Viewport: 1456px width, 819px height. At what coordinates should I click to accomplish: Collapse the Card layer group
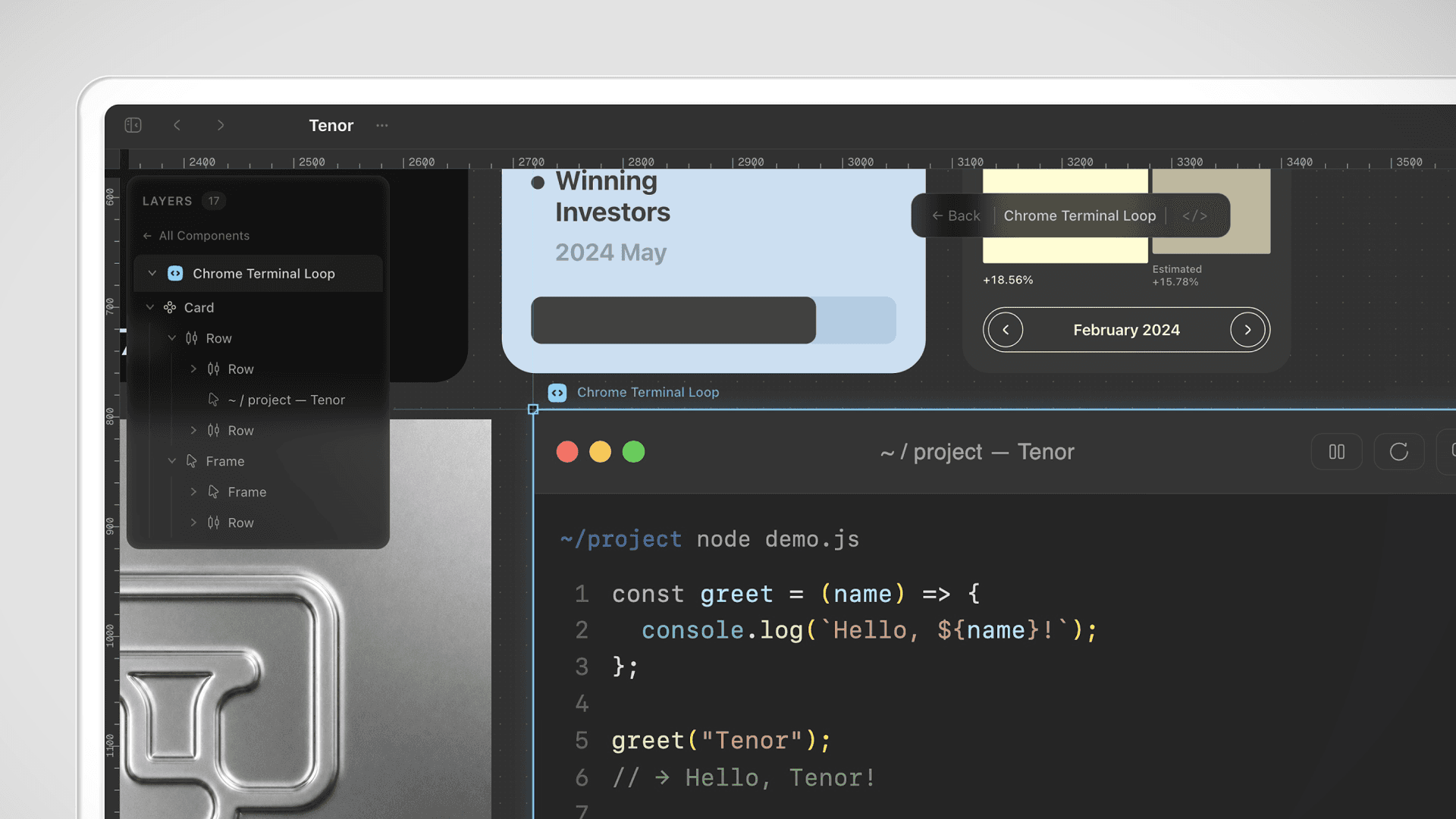(x=150, y=307)
